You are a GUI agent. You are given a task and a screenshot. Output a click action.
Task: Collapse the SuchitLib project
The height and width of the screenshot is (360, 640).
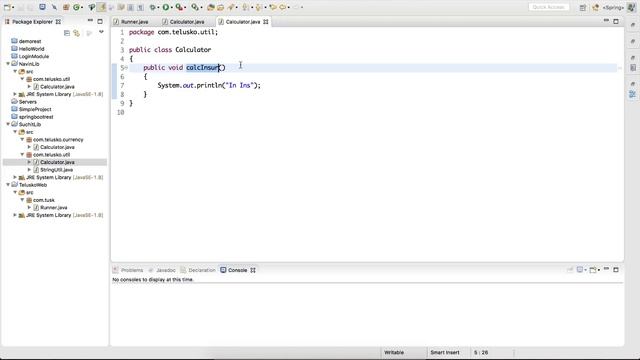click(x=8, y=124)
